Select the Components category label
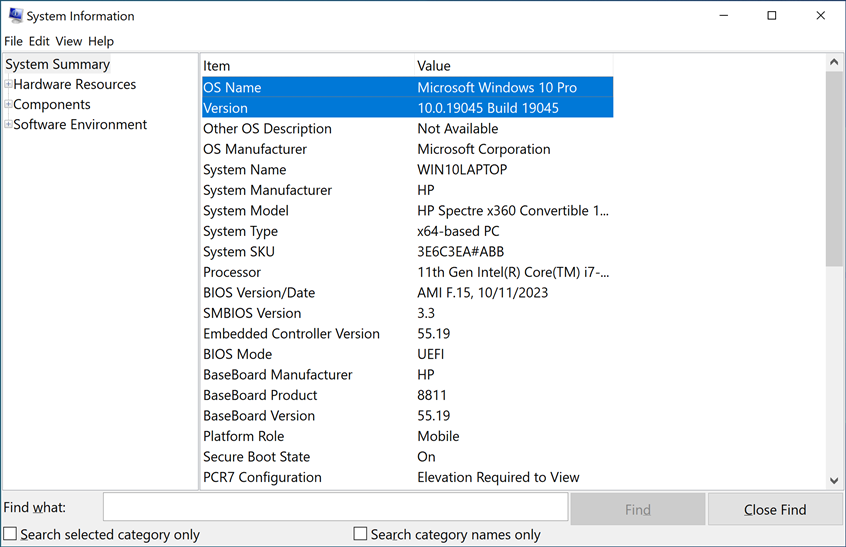This screenshot has width=846, height=547. pos(52,104)
